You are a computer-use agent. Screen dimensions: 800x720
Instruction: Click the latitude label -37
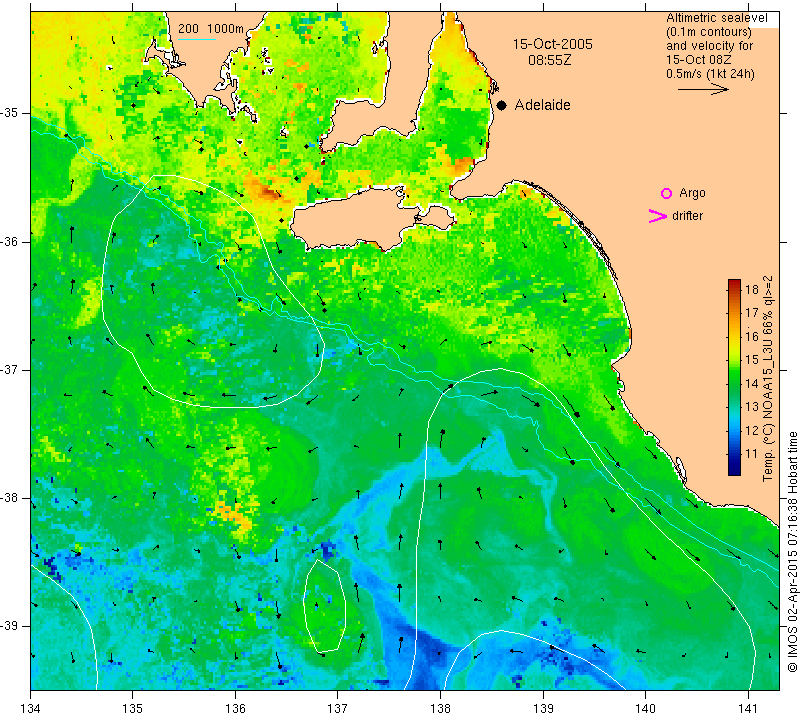(x=10, y=369)
